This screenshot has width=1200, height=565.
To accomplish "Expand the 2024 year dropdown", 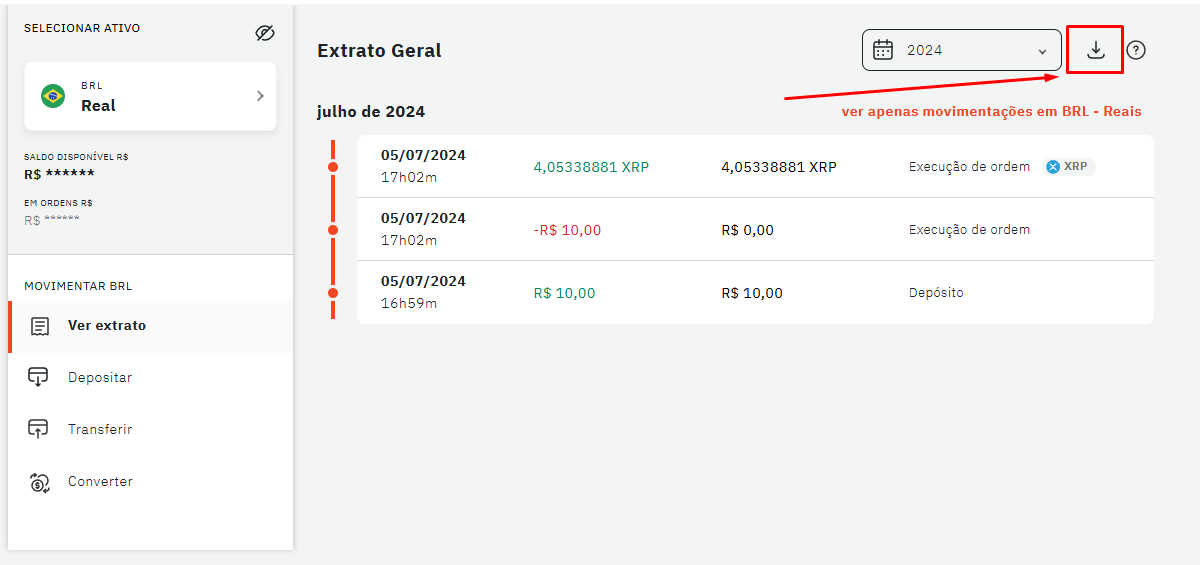I will point(1042,51).
